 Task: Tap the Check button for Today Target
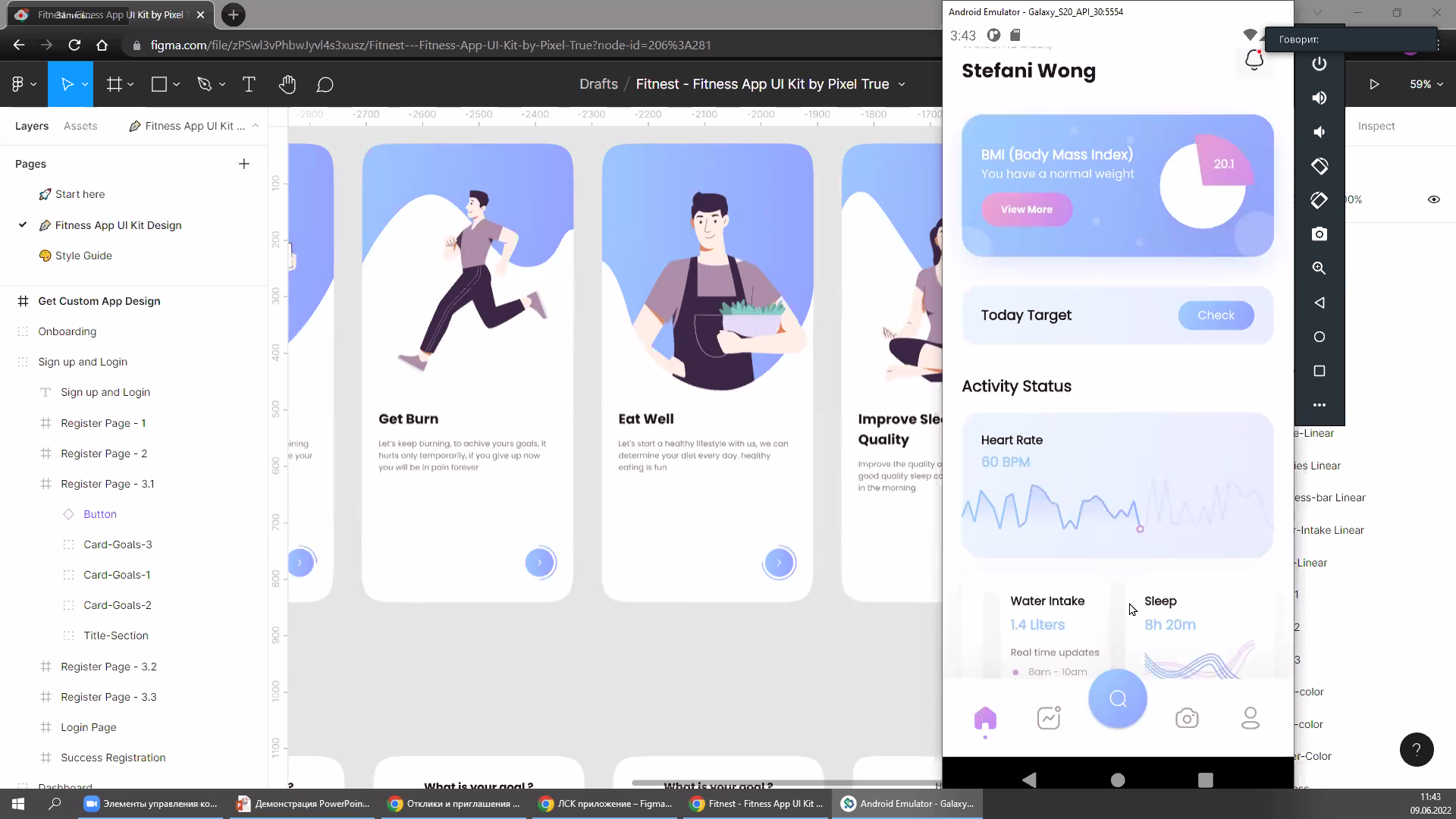pos(1216,315)
